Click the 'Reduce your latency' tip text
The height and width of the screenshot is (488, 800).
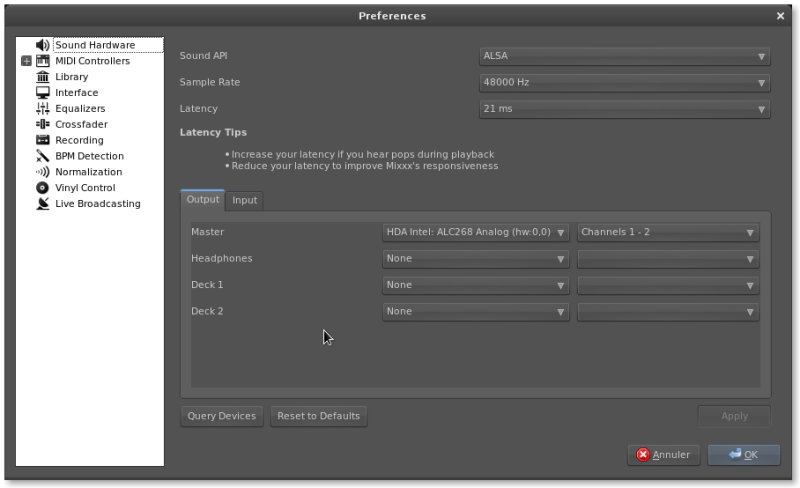365,166
